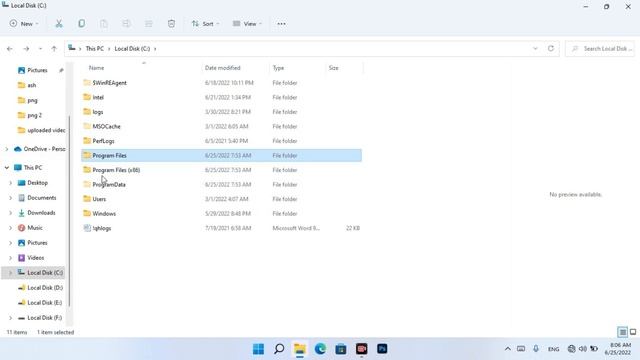Sort by Name column header
The height and width of the screenshot is (360, 640).
96,68
